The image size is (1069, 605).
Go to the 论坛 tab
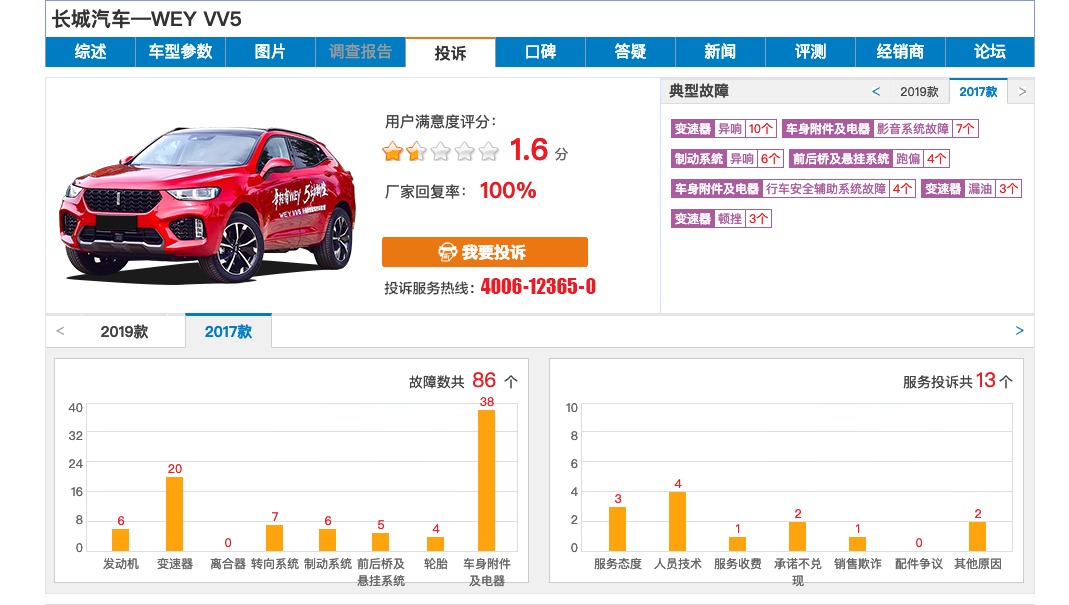click(990, 52)
